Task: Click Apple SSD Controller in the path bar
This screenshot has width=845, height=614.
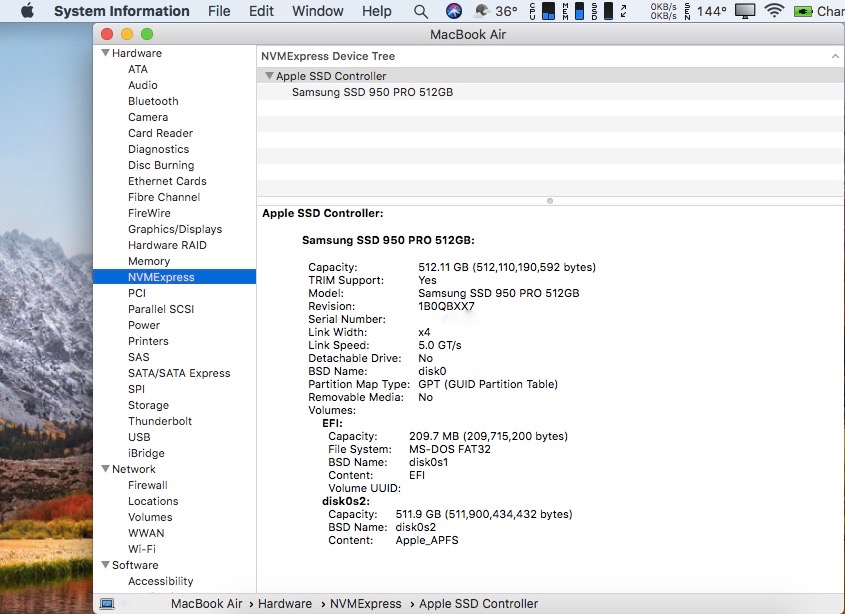Action: 479,604
